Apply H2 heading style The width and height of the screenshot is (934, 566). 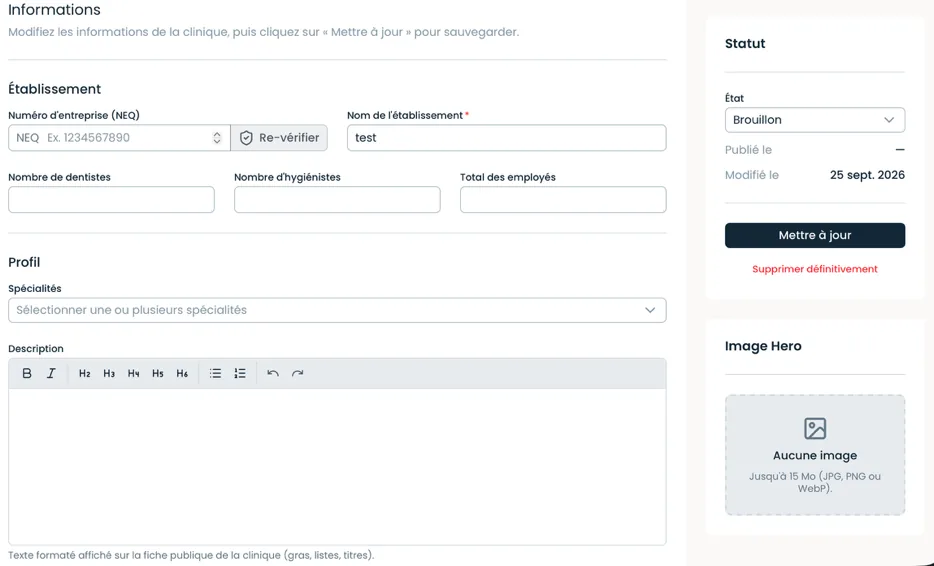click(85, 374)
